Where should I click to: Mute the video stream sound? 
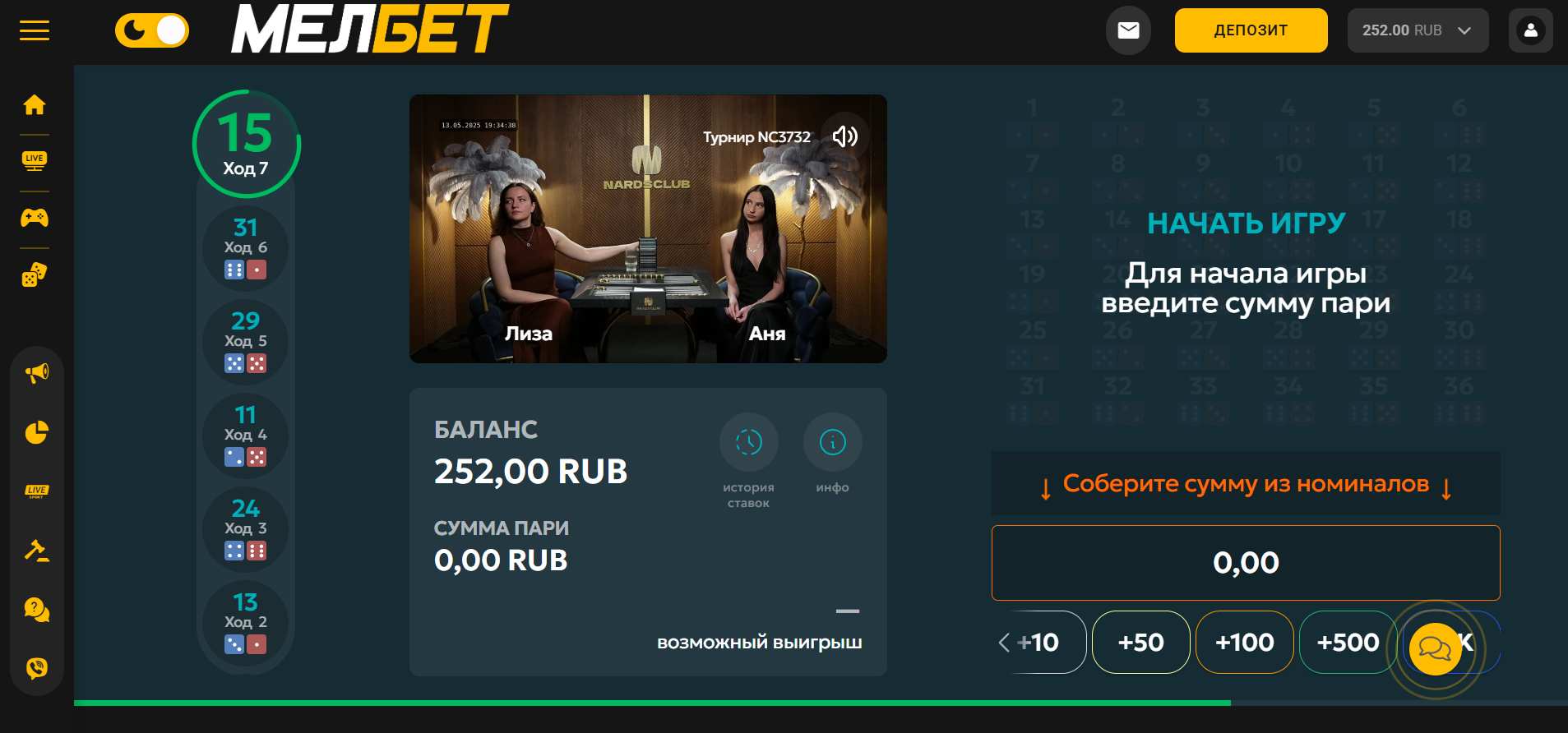point(844,136)
